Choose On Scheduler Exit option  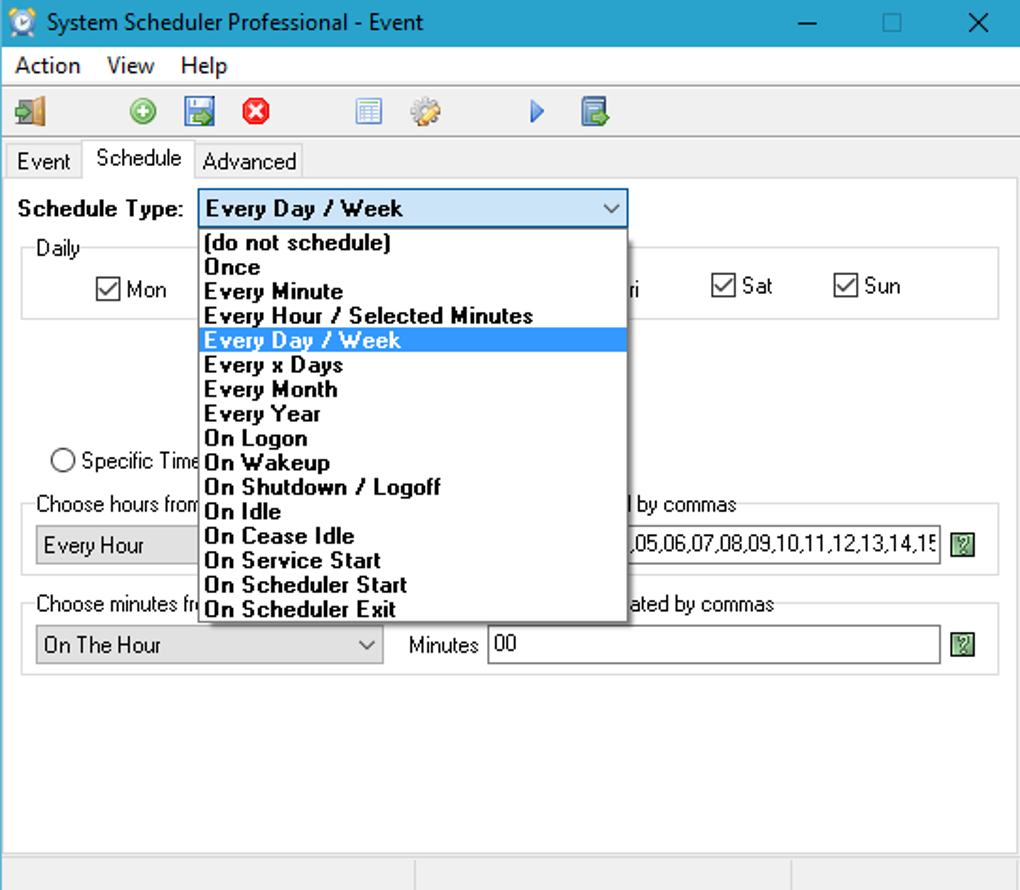coord(413,609)
